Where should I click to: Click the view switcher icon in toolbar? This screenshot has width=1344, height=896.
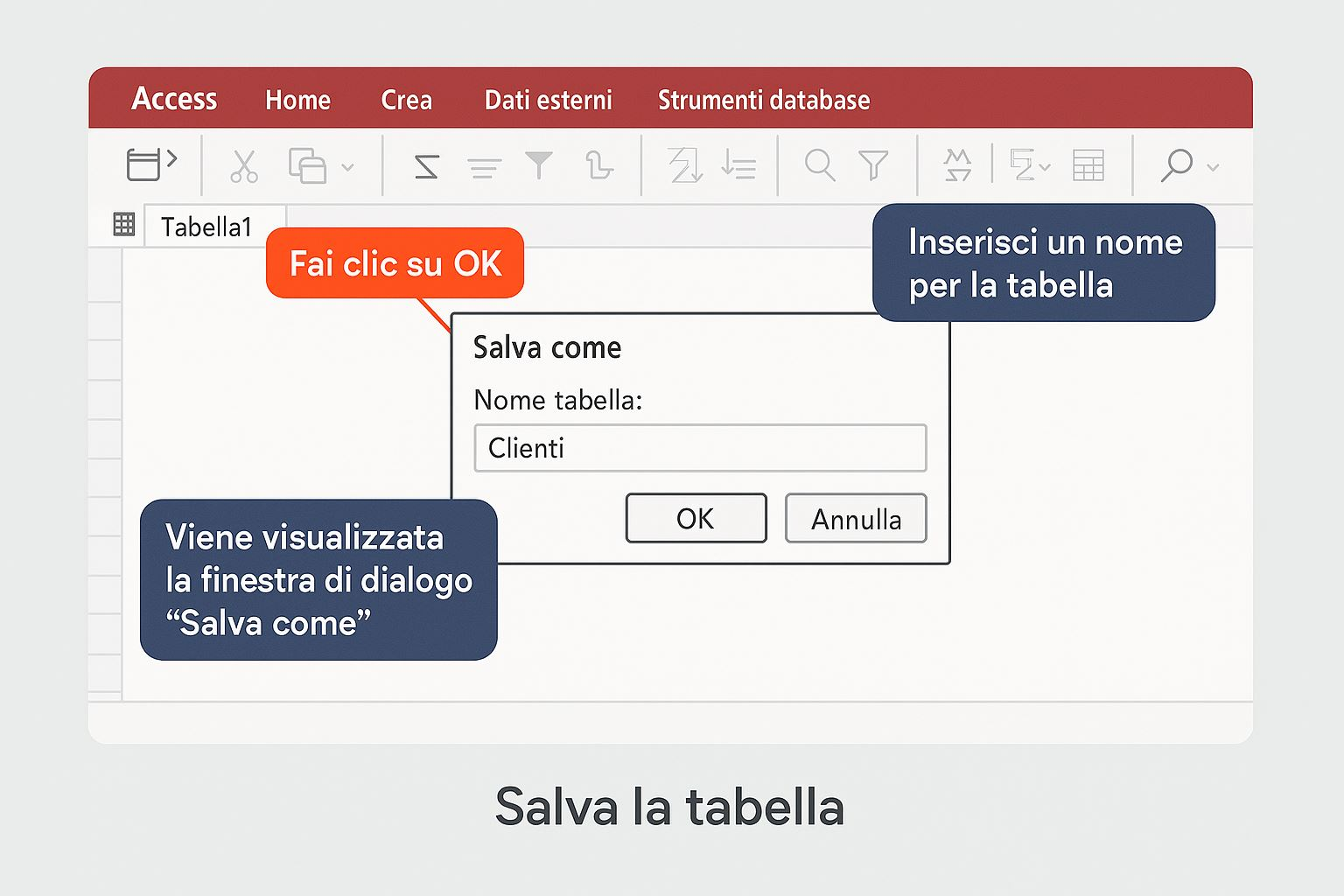coord(145,164)
